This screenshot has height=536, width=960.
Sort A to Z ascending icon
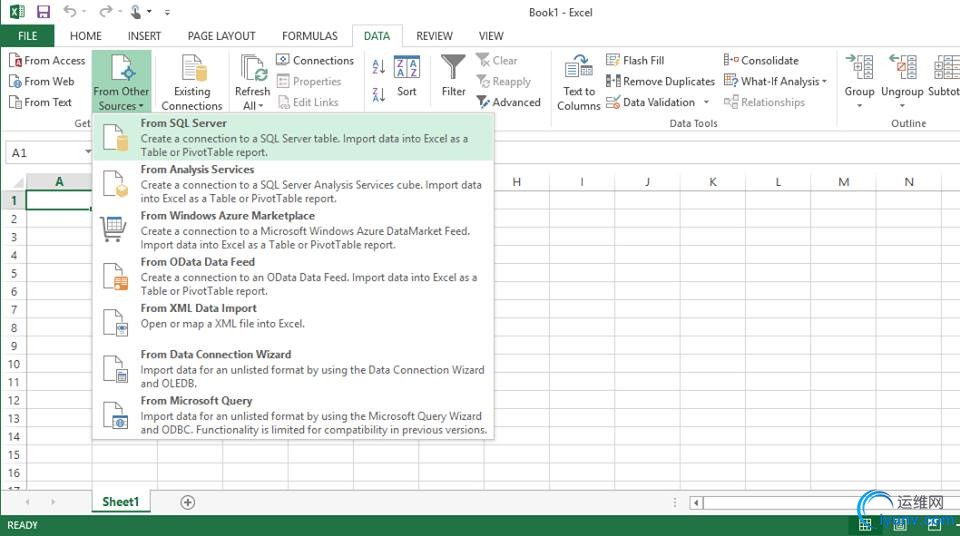coord(379,67)
